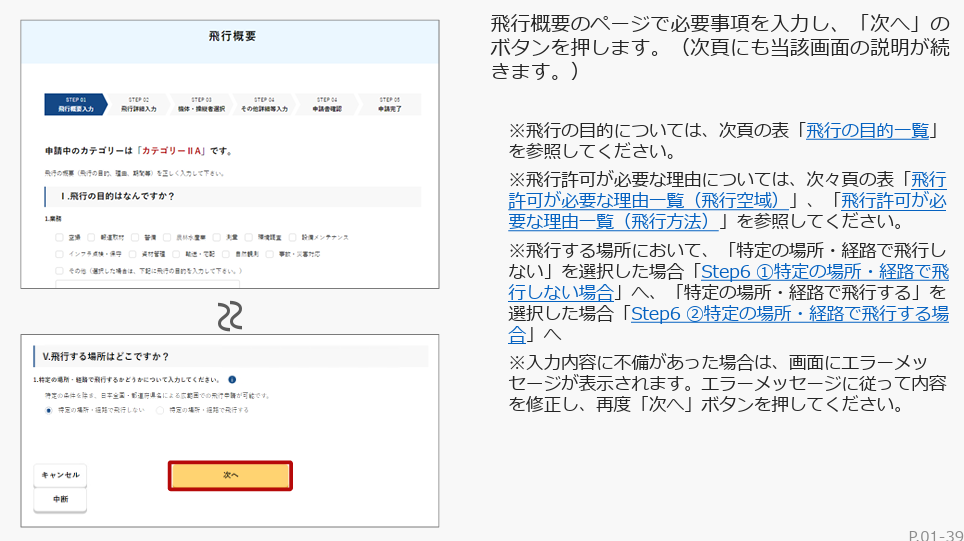The width and height of the screenshot is (964, 541).
Task: Check the 資材管理 checkbox
Action: click(x=132, y=254)
